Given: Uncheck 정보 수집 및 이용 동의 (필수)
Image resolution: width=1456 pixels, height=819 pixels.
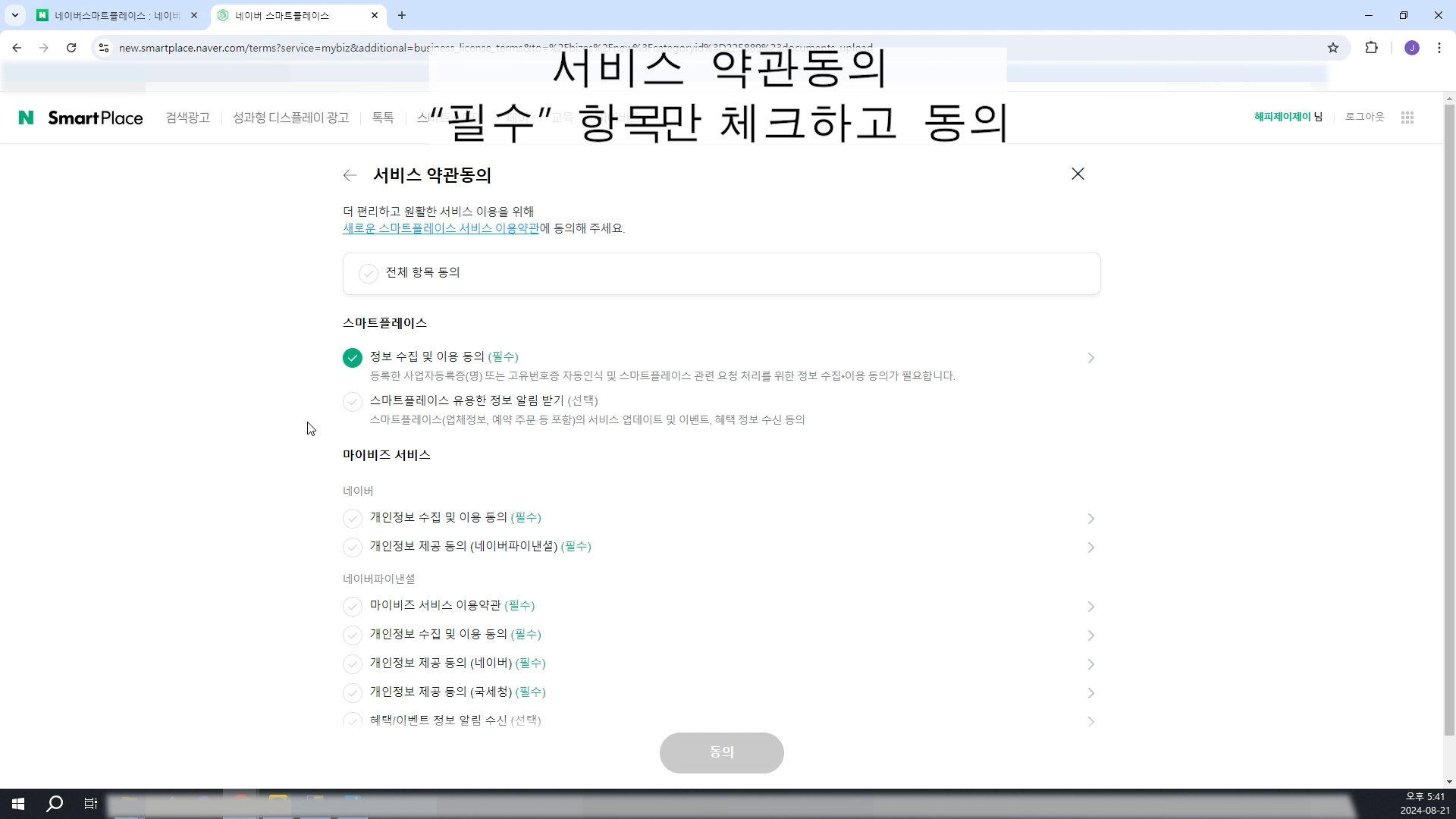Looking at the screenshot, I should (353, 358).
